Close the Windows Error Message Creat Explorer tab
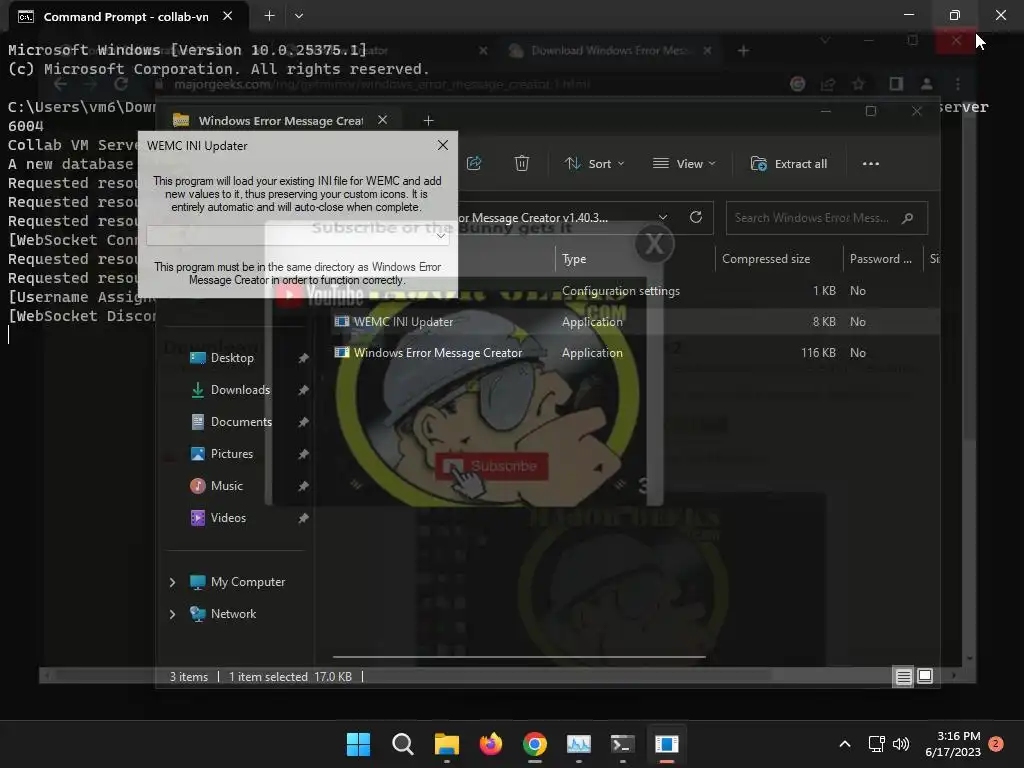This screenshot has height=768, width=1024. coord(383,120)
